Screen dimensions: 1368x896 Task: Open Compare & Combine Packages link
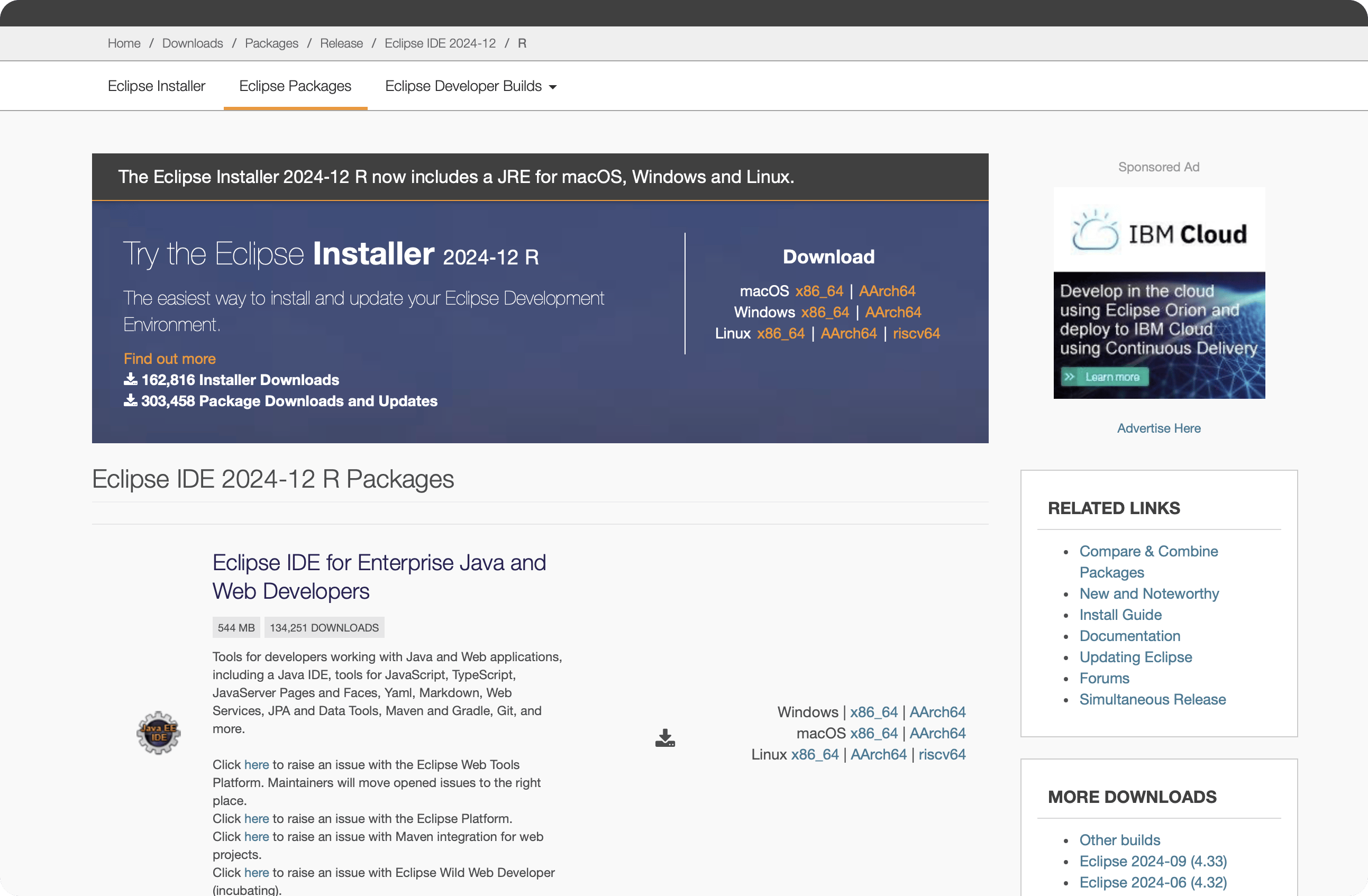pos(1148,563)
